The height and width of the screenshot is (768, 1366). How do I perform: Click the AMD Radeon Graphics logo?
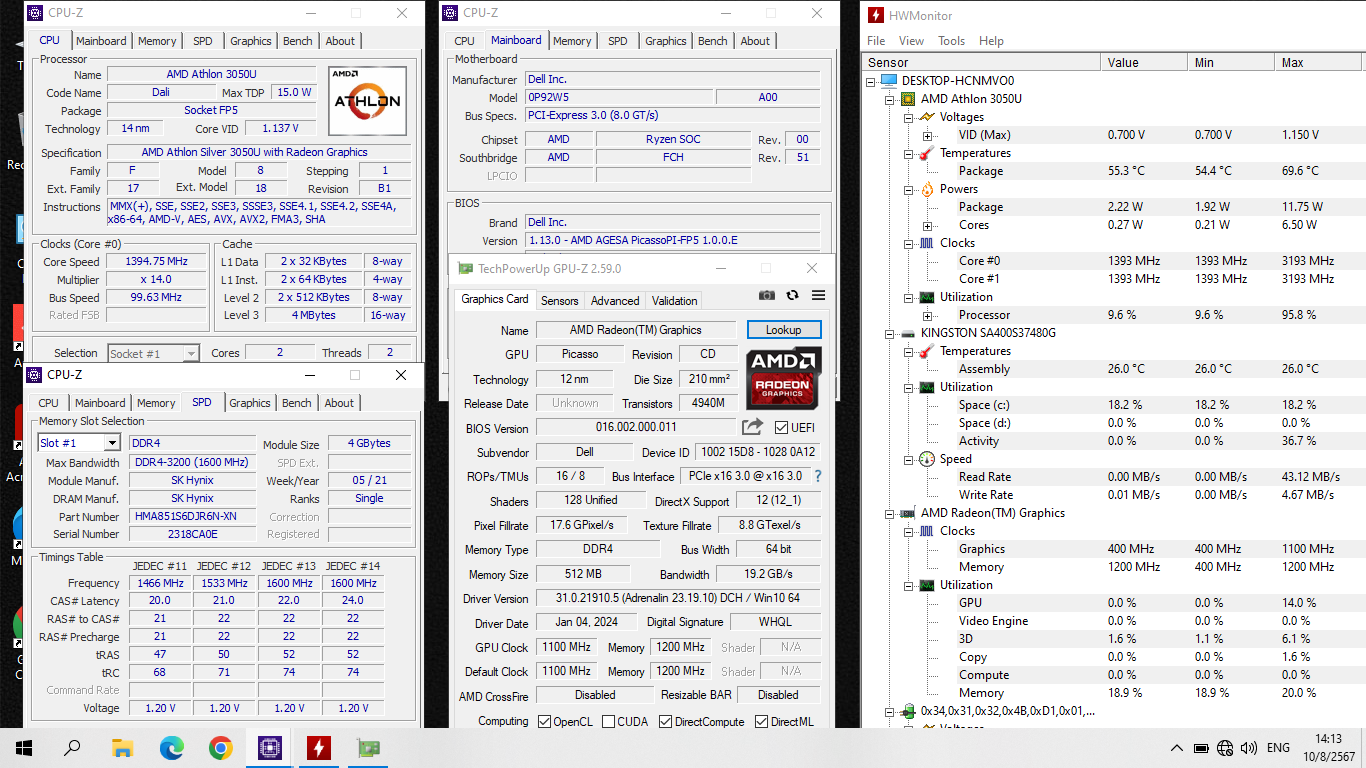[784, 378]
